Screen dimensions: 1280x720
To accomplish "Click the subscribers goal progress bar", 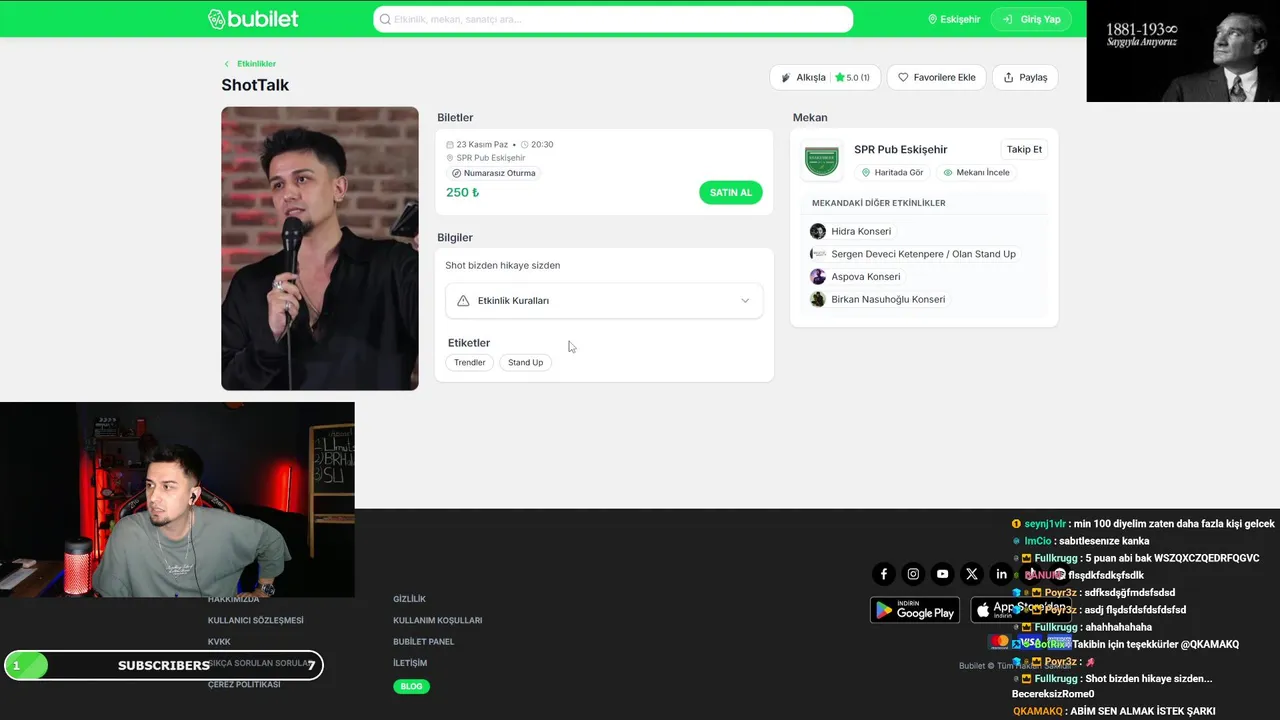I will tap(164, 665).
